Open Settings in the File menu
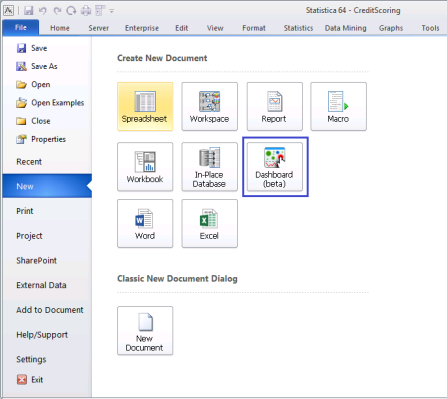The width and height of the screenshot is (447, 399). click(31, 359)
